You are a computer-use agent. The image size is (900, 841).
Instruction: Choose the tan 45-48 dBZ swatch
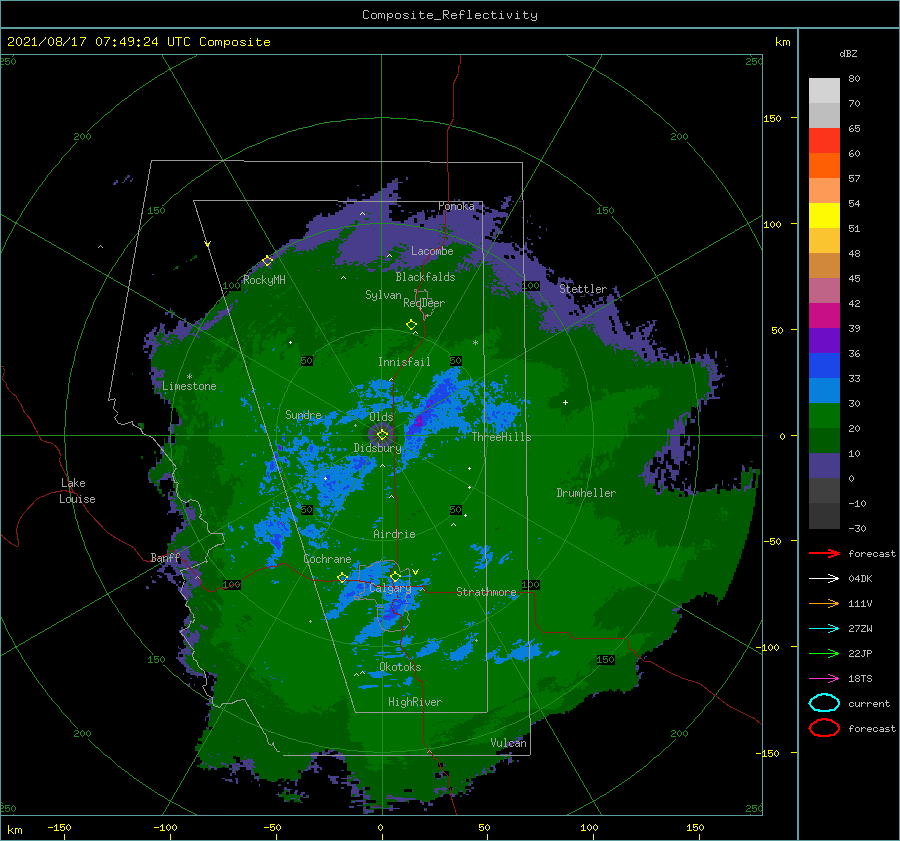pos(824,266)
